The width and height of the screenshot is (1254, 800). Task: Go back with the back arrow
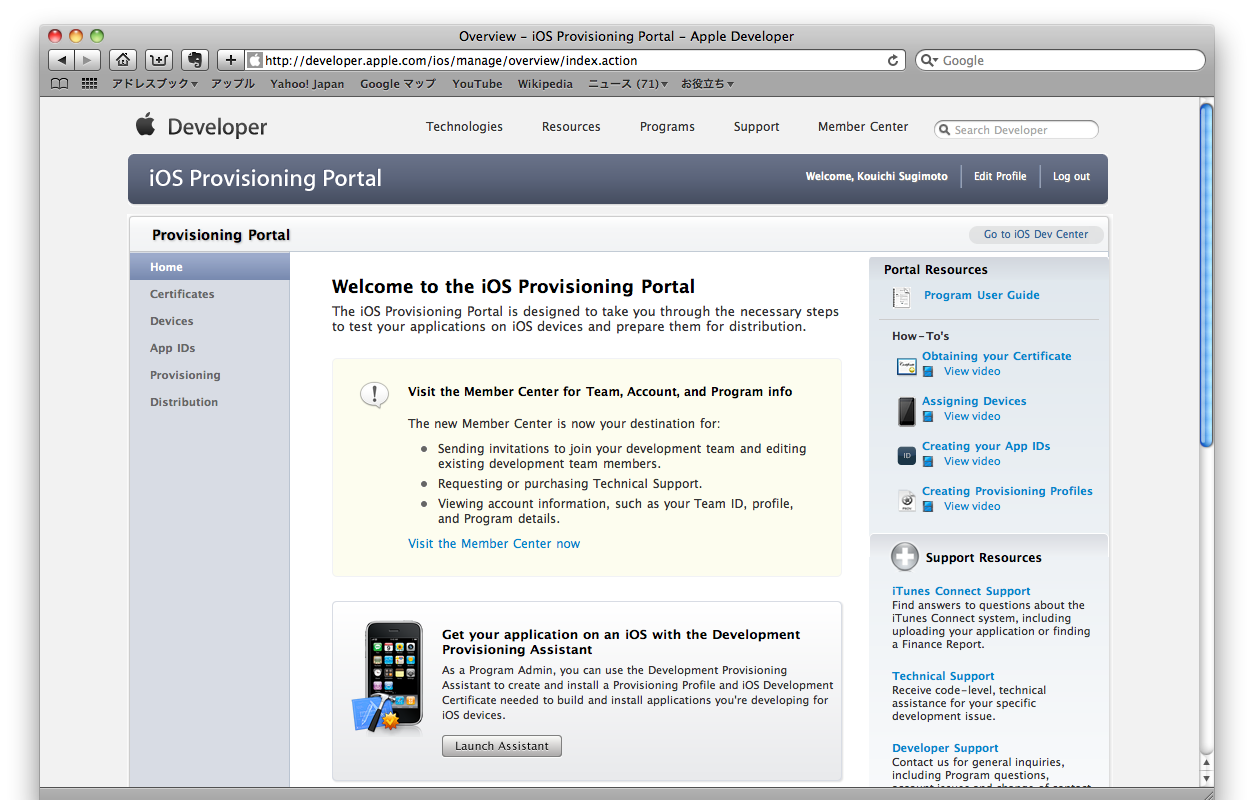pyautogui.click(x=61, y=60)
